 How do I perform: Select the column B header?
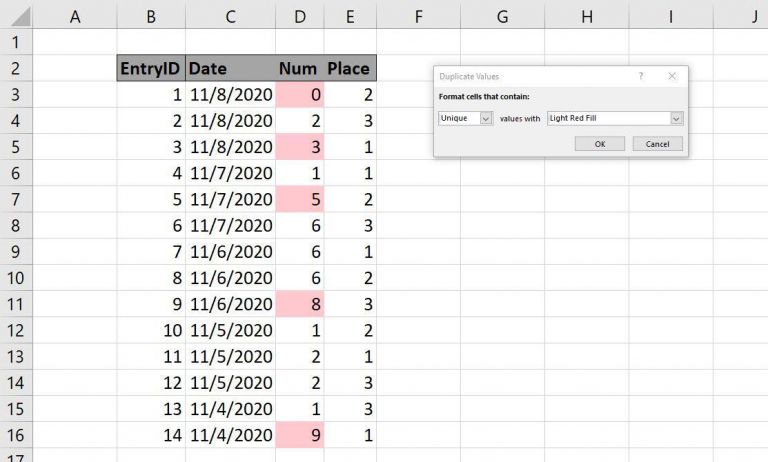[150, 17]
